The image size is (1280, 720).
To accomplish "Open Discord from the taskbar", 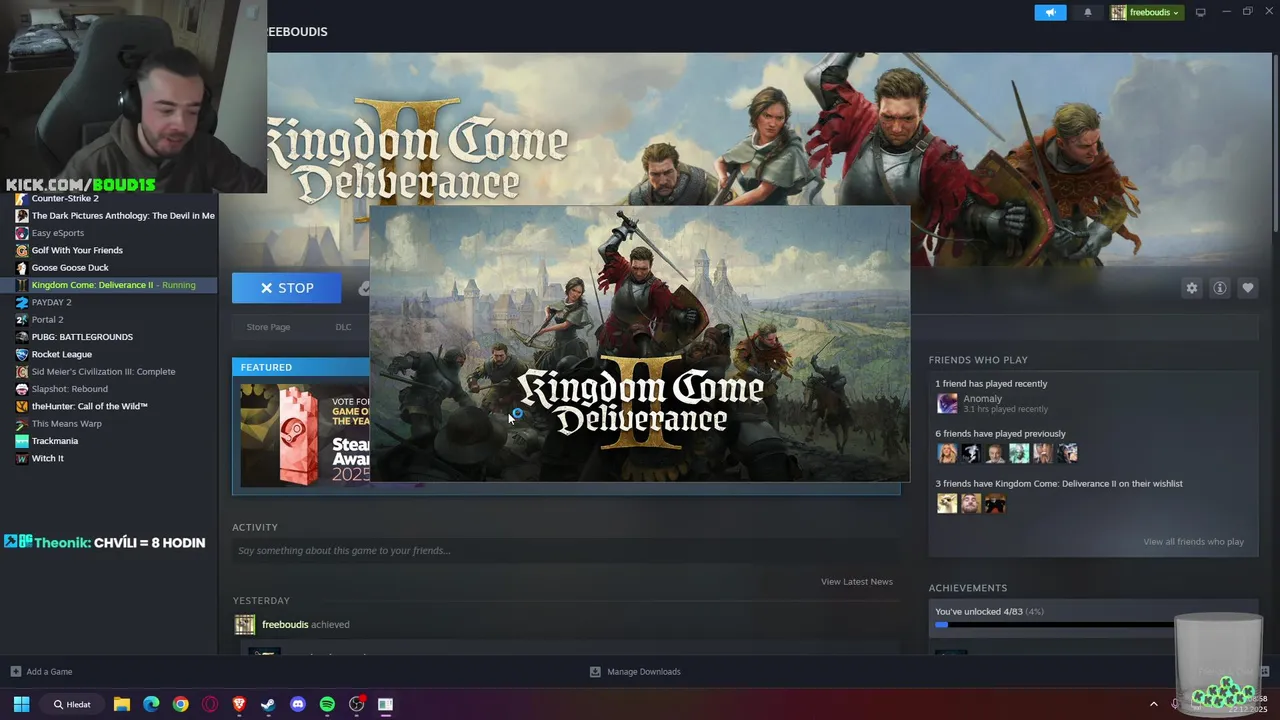I will (x=298, y=704).
